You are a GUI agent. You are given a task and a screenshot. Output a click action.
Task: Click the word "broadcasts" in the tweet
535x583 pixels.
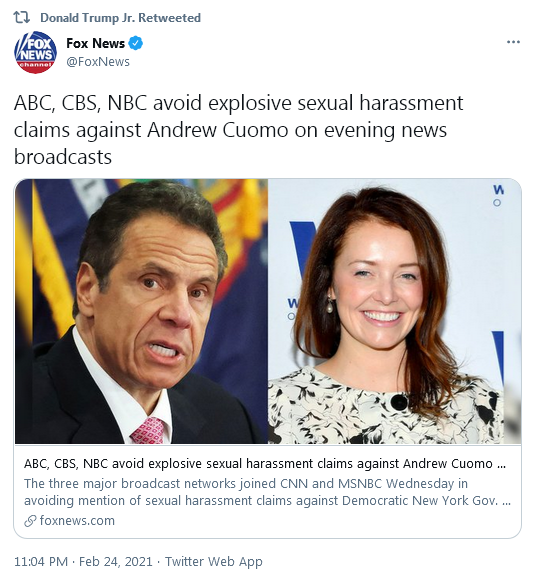coord(63,157)
